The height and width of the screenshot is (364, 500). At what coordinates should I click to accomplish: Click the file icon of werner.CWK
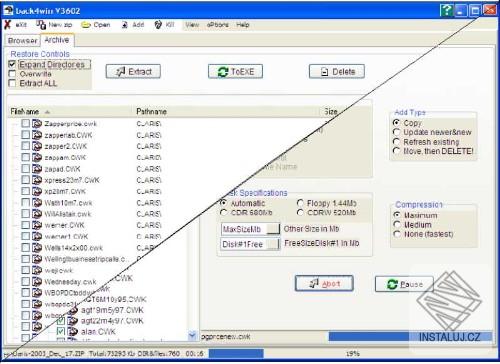click(x=37, y=225)
